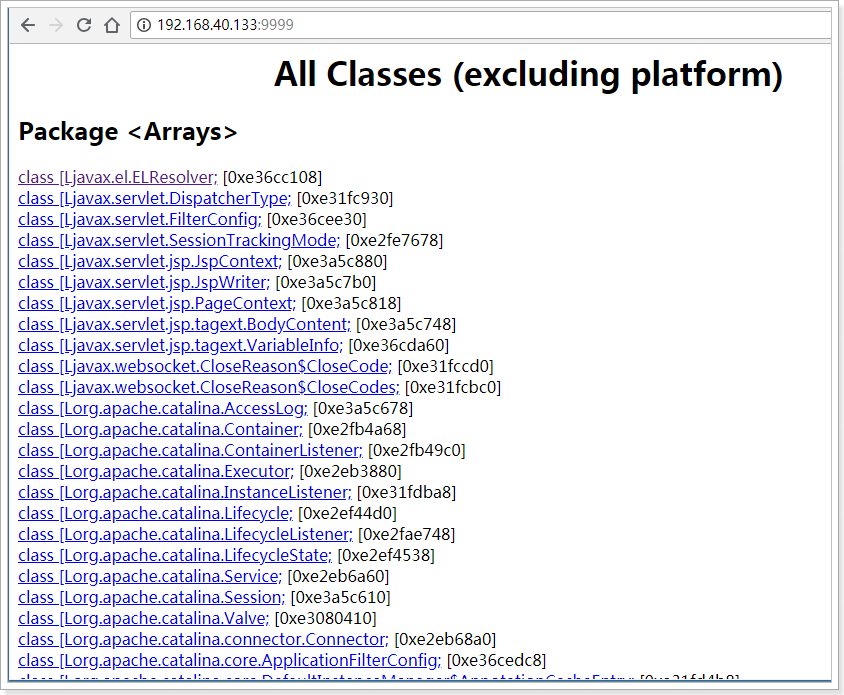Click address text [0xe2fe7678]

pyautogui.click(x=395, y=240)
